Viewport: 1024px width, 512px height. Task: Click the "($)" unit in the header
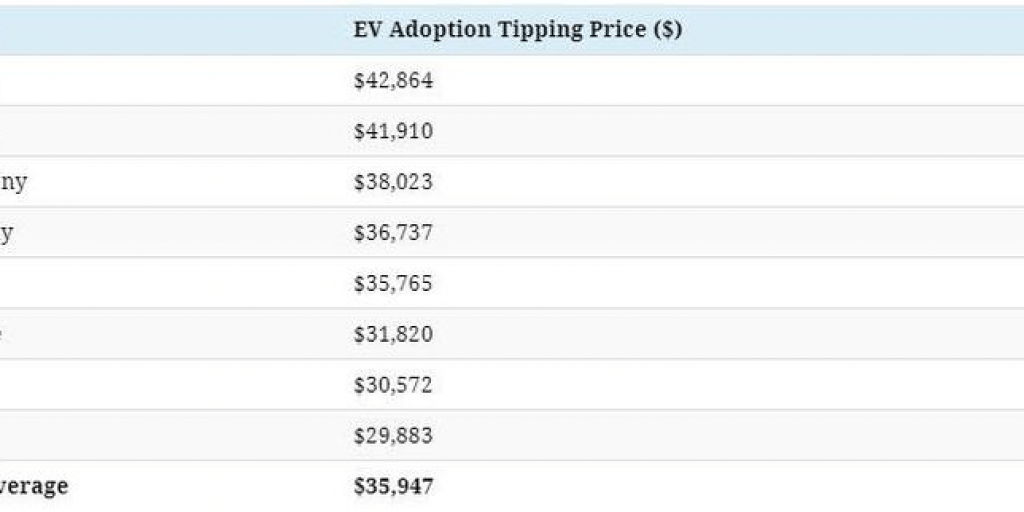(667, 30)
